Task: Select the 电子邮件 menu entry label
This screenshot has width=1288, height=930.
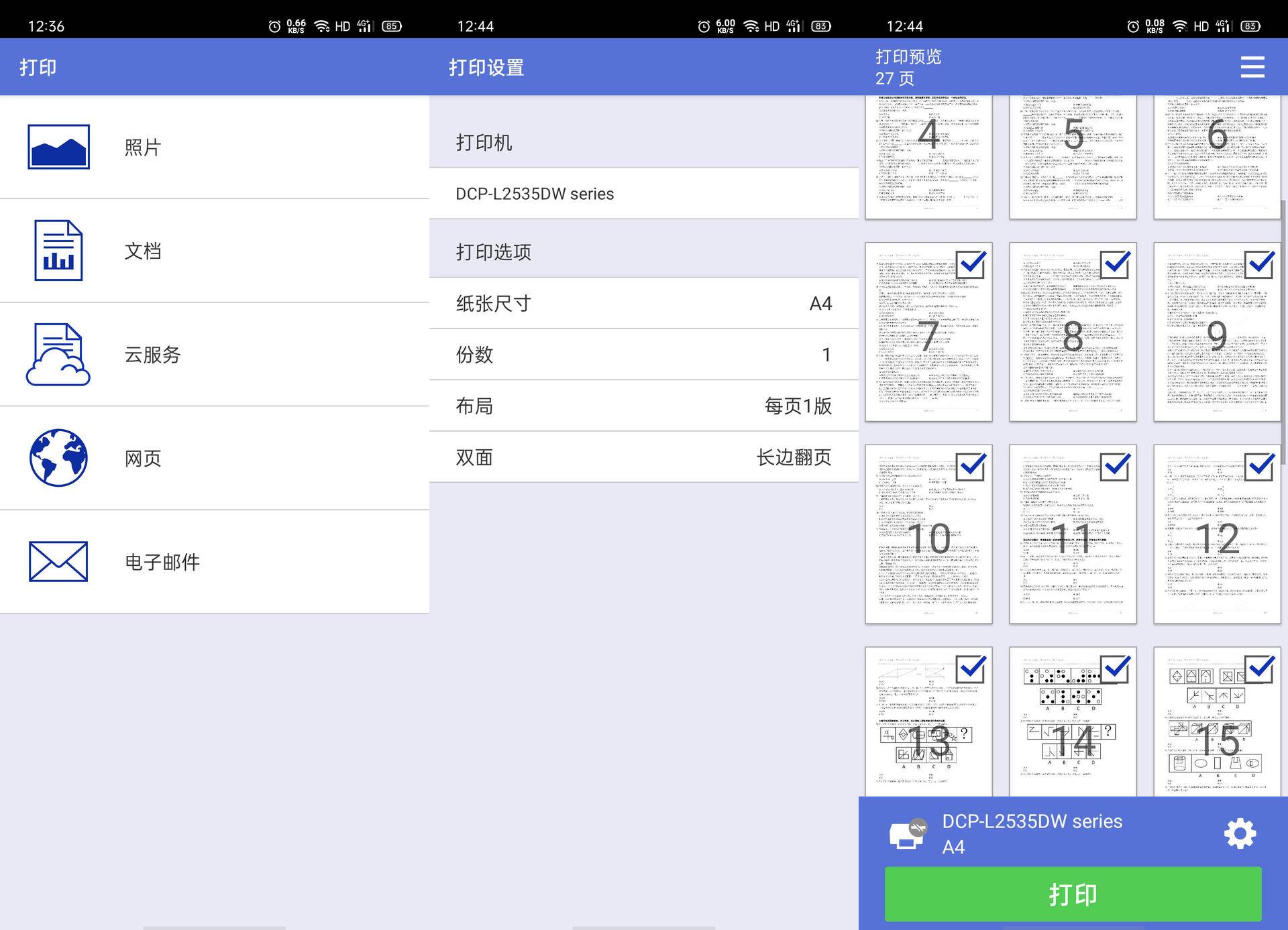Action: [162, 562]
